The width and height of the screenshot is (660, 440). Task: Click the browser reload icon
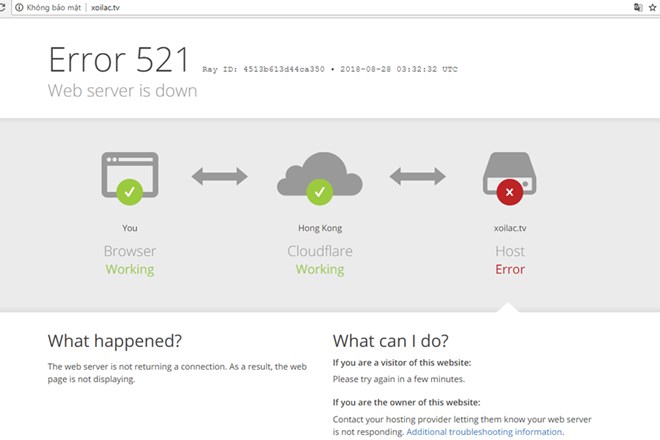click(4, 7)
